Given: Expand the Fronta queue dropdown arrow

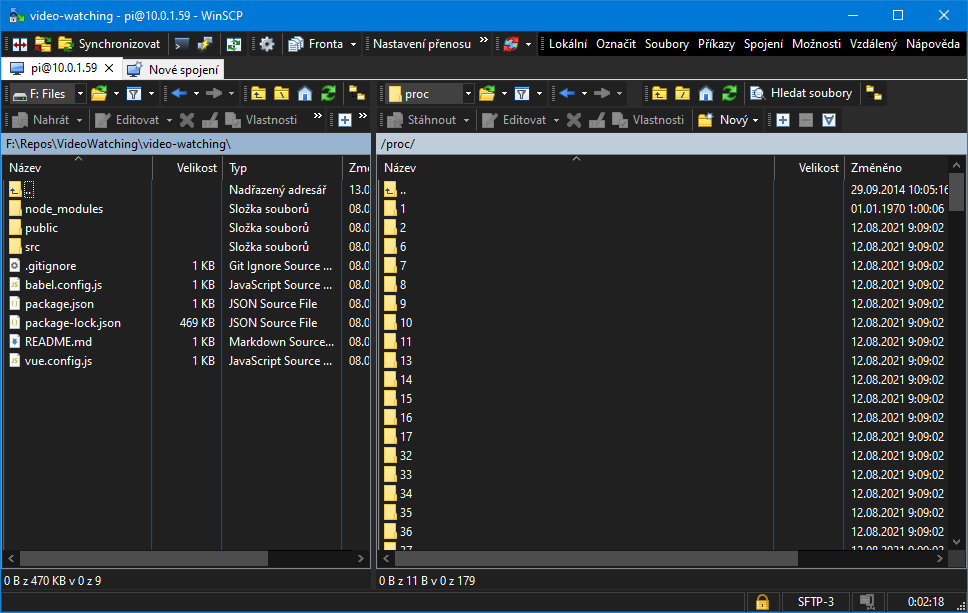Looking at the screenshot, I should tap(353, 44).
